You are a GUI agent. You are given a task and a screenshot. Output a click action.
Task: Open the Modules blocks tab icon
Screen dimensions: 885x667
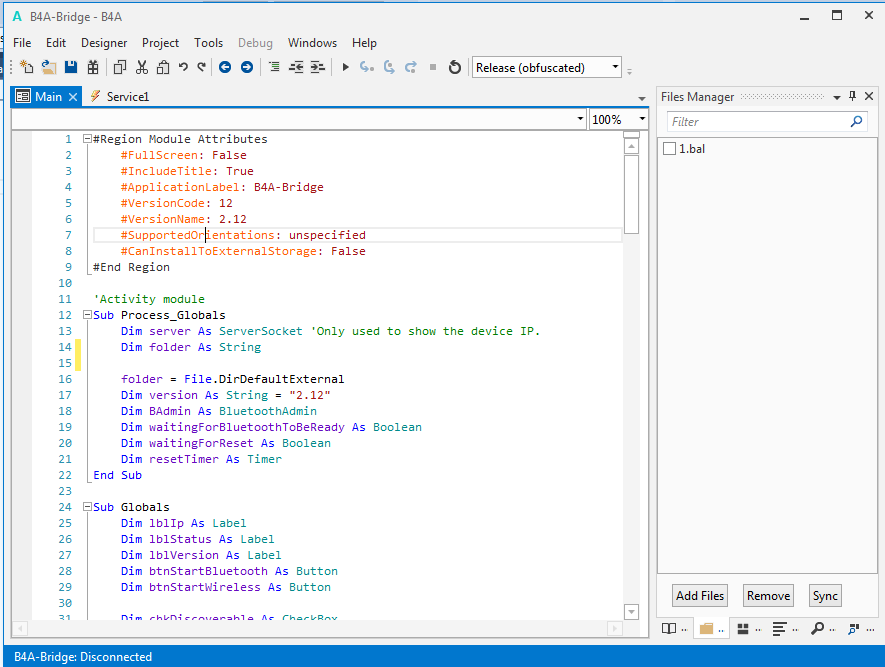743,629
